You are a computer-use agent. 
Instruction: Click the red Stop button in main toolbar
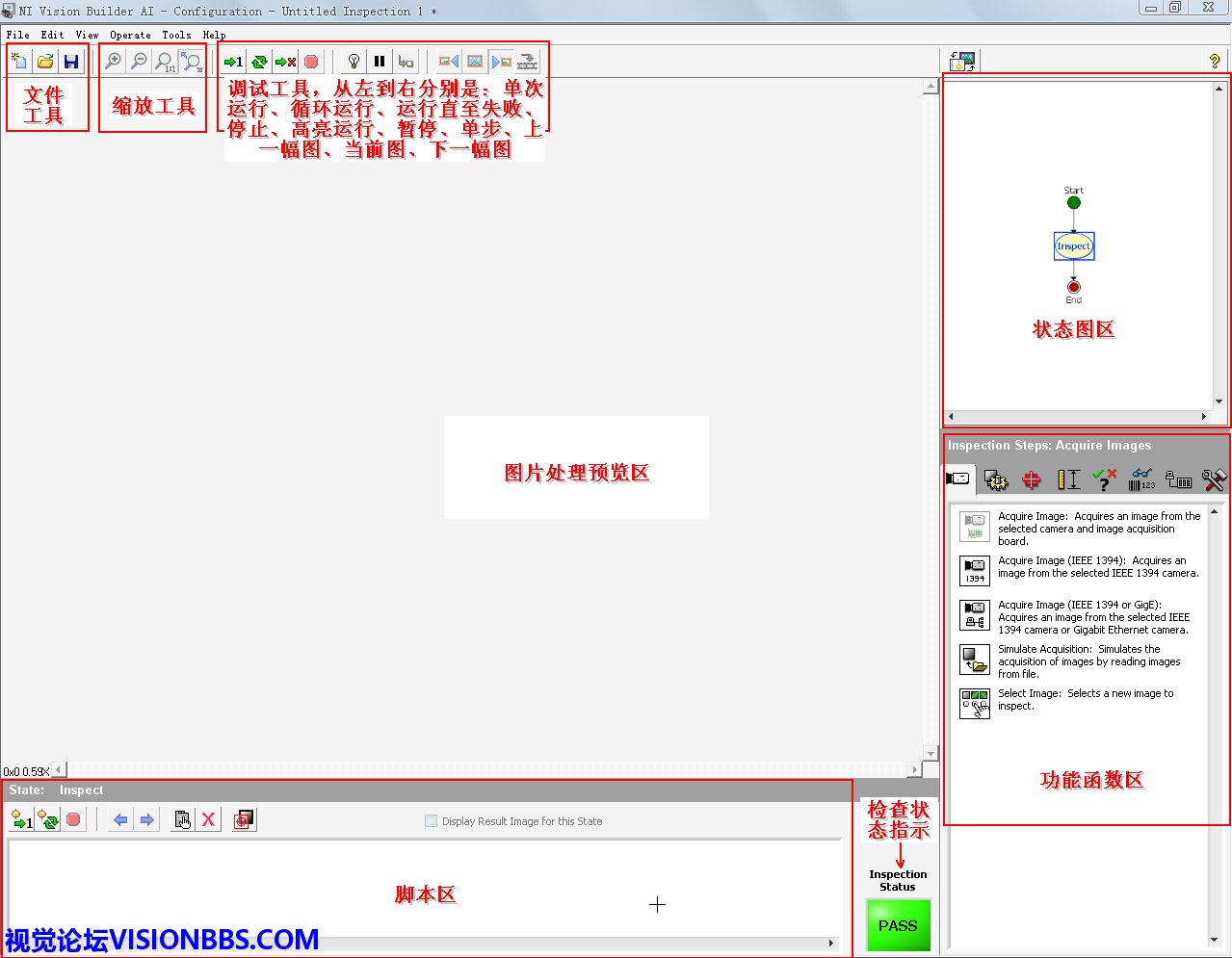311,62
